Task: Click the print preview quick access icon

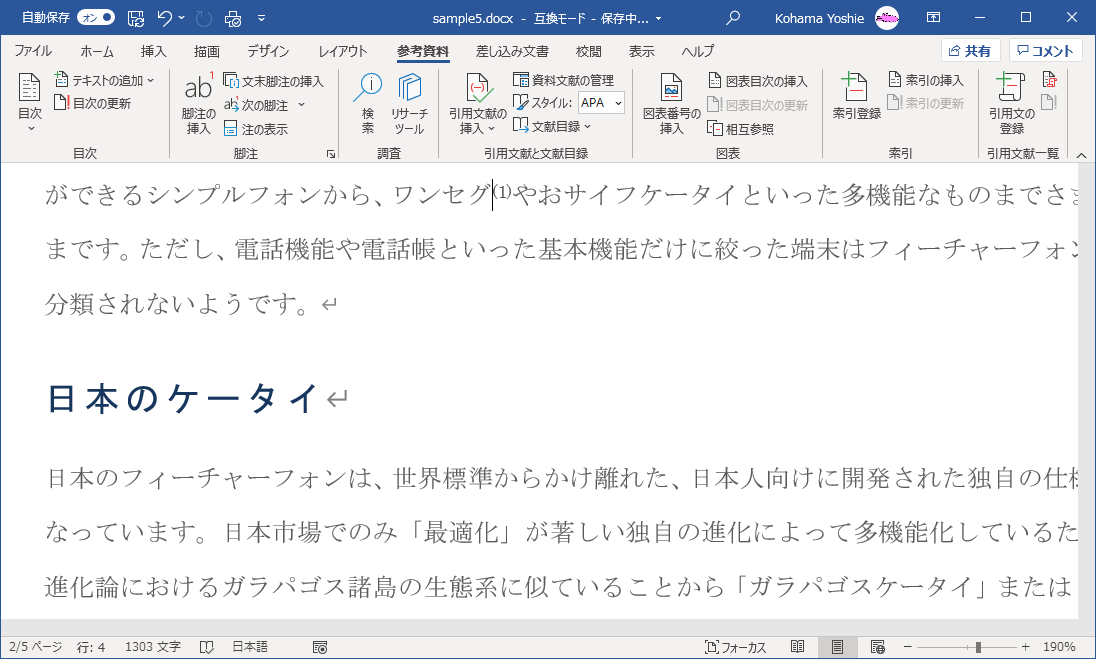Action: (233, 18)
